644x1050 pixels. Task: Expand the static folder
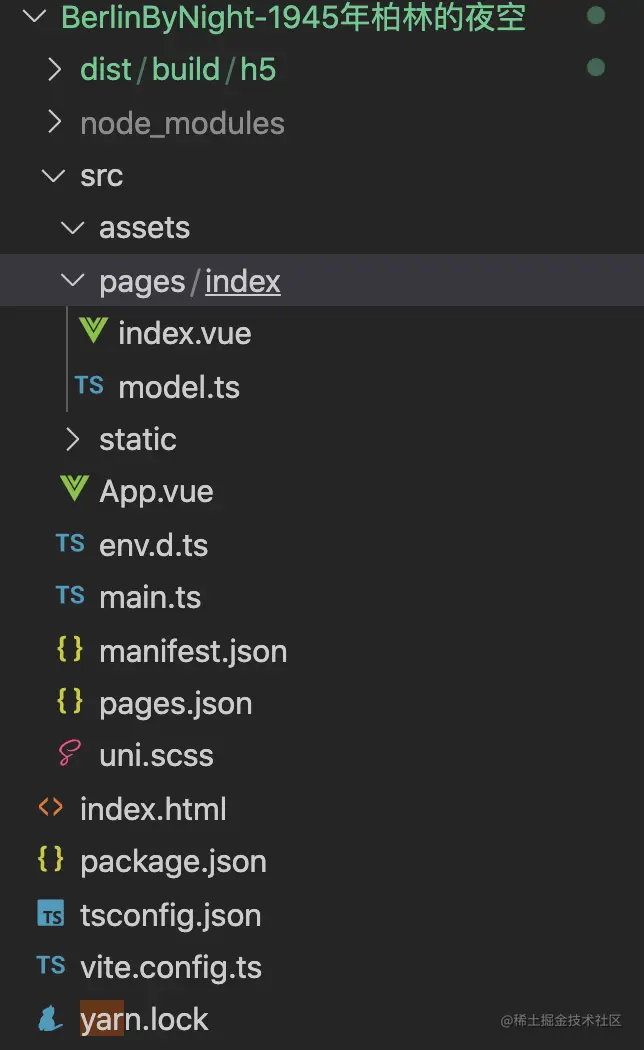point(73,439)
